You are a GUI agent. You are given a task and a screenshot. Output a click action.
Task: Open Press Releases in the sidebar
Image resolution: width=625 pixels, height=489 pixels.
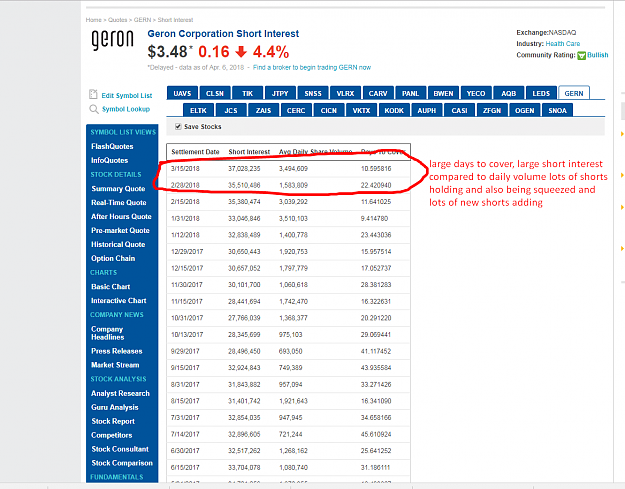coord(117,351)
